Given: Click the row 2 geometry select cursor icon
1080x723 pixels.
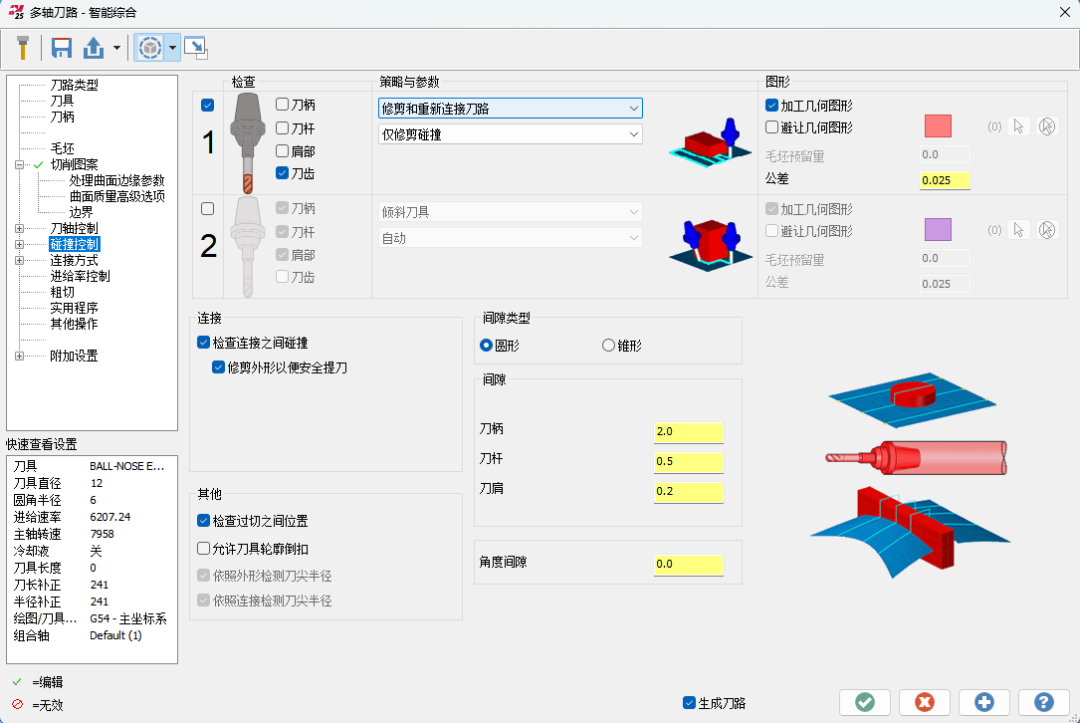Looking at the screenshot, I should pos(1018,230).
